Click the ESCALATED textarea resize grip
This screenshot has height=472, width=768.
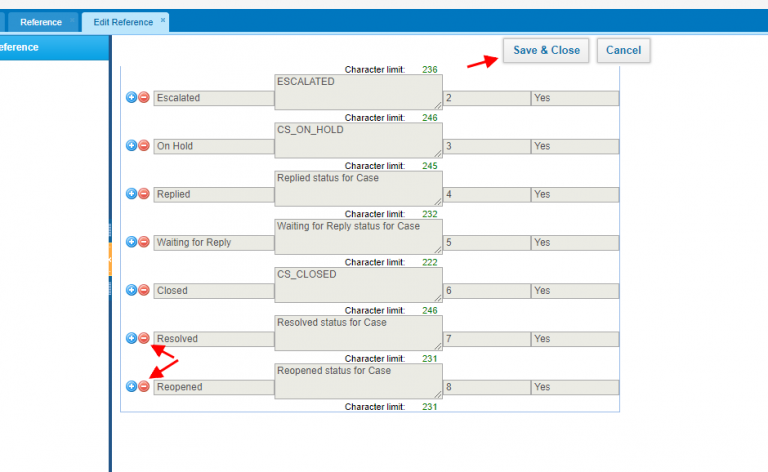coord(438,105)
